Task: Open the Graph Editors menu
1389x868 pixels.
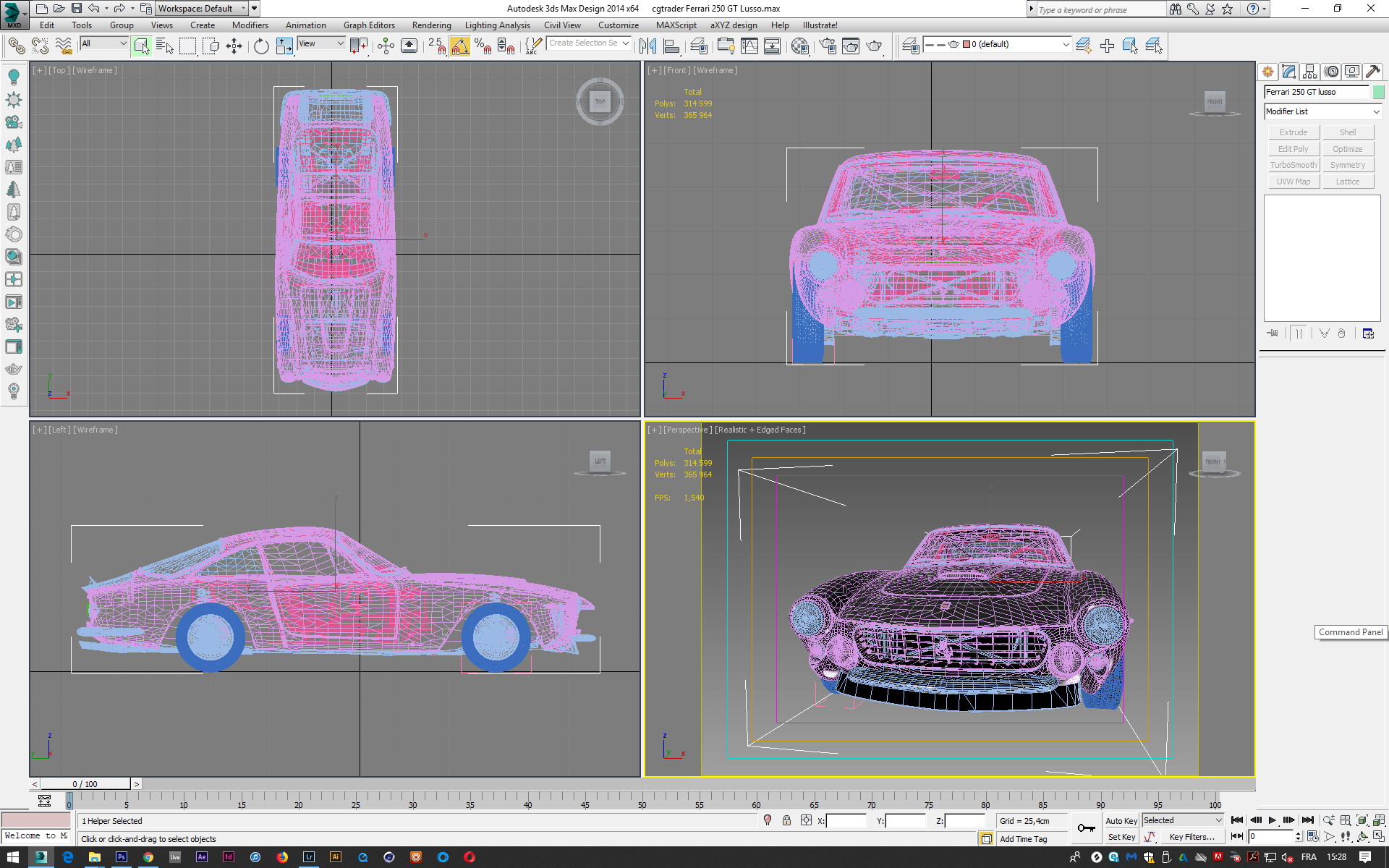Action: point(369,25)
